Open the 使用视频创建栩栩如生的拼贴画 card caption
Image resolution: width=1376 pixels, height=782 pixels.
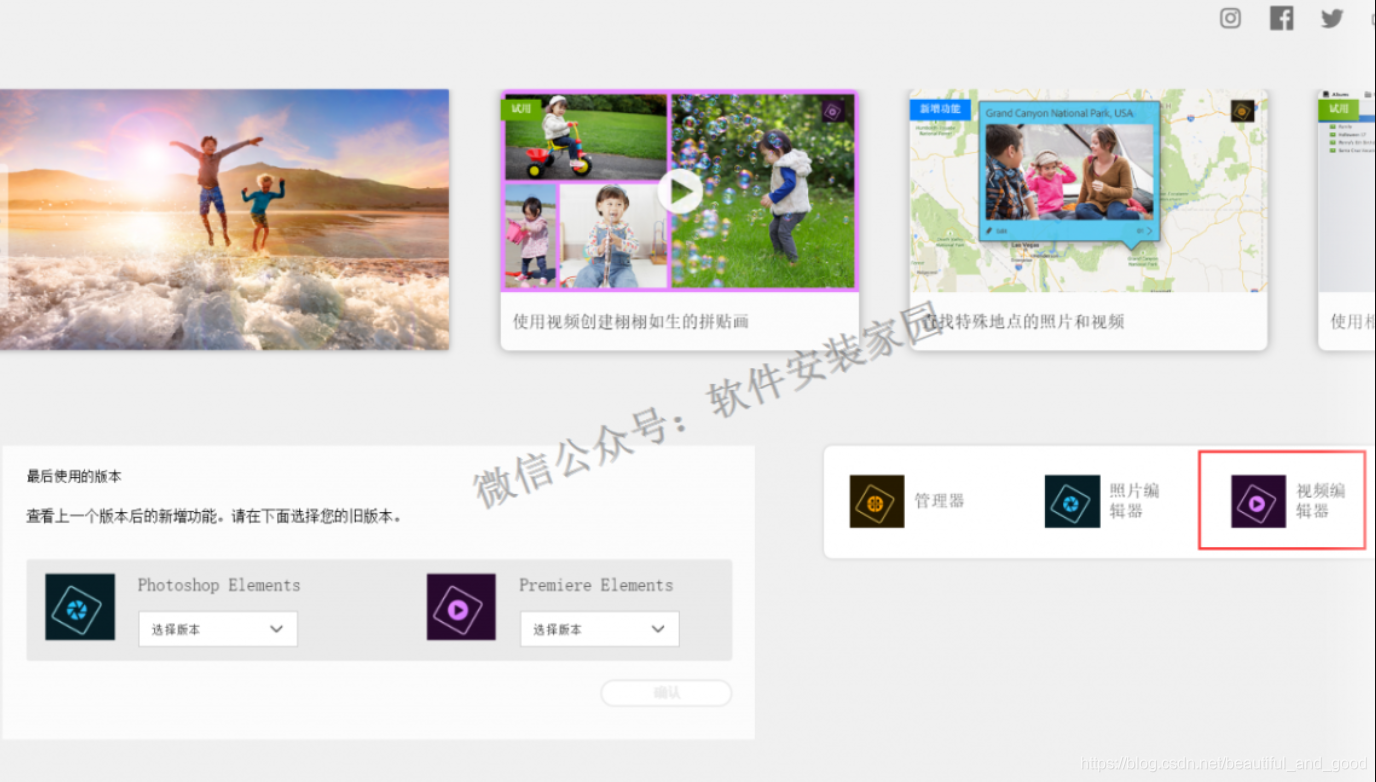pyautogui.click(x=631, y=321)
